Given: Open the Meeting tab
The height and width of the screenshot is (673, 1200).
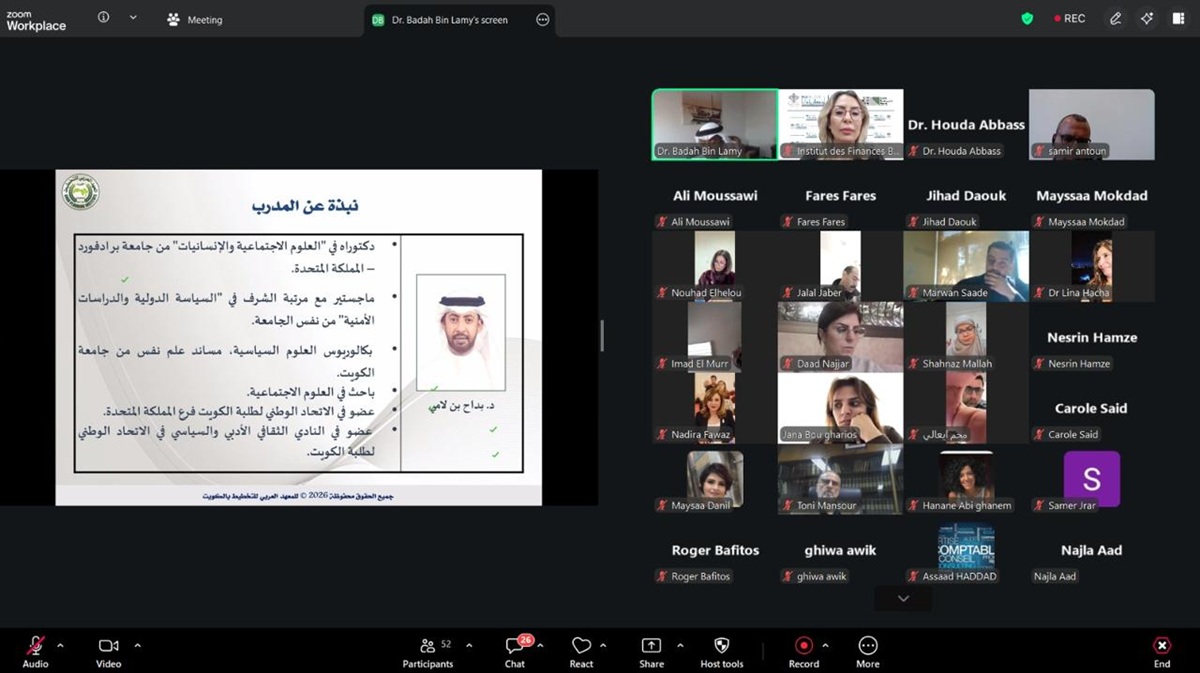Looking at the screenshot, I should (195, 19).
